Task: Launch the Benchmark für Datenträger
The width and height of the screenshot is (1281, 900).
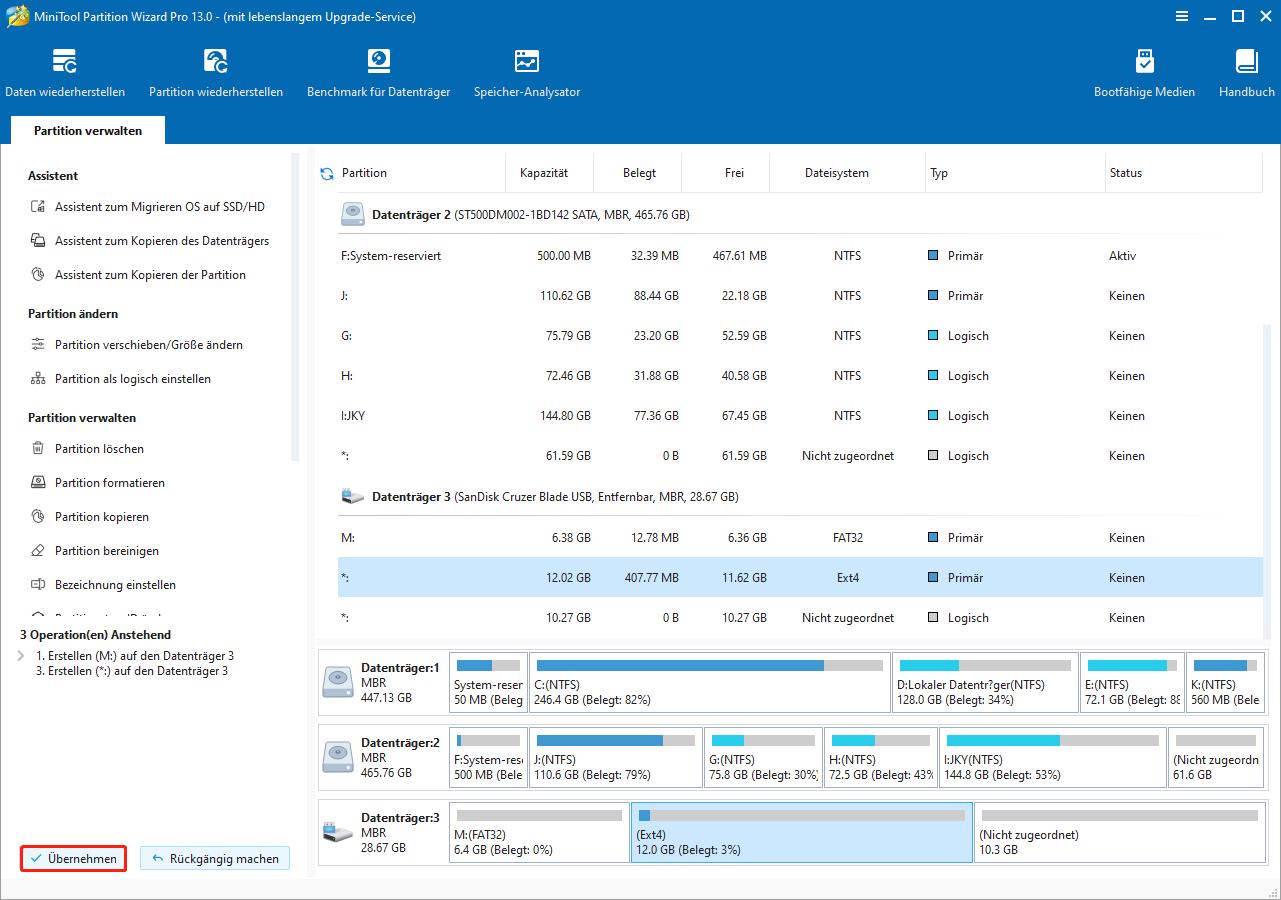Action: pyautogui.click(x=378, y=70)
